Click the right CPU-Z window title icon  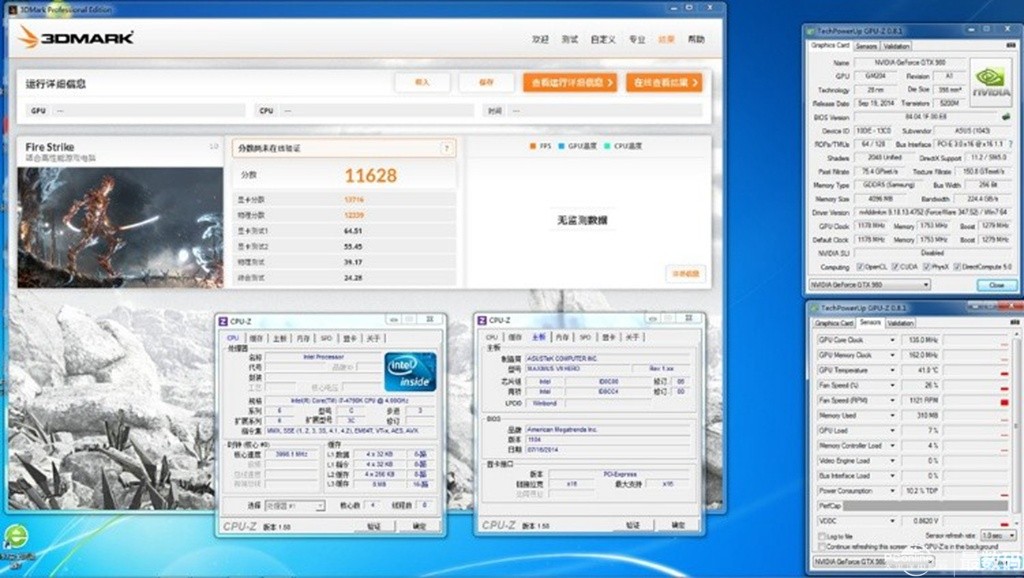coord(482,320)
